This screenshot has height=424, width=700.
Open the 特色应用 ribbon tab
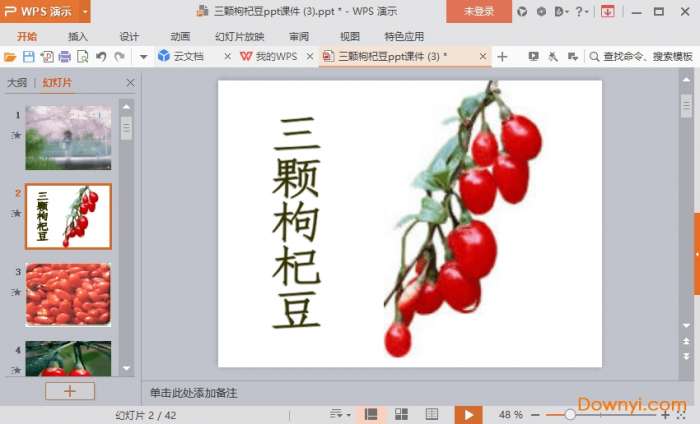tap(404, 37)
